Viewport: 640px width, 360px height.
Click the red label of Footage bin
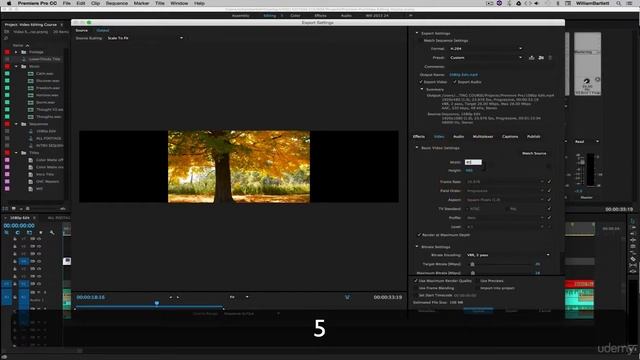[7, 52]
